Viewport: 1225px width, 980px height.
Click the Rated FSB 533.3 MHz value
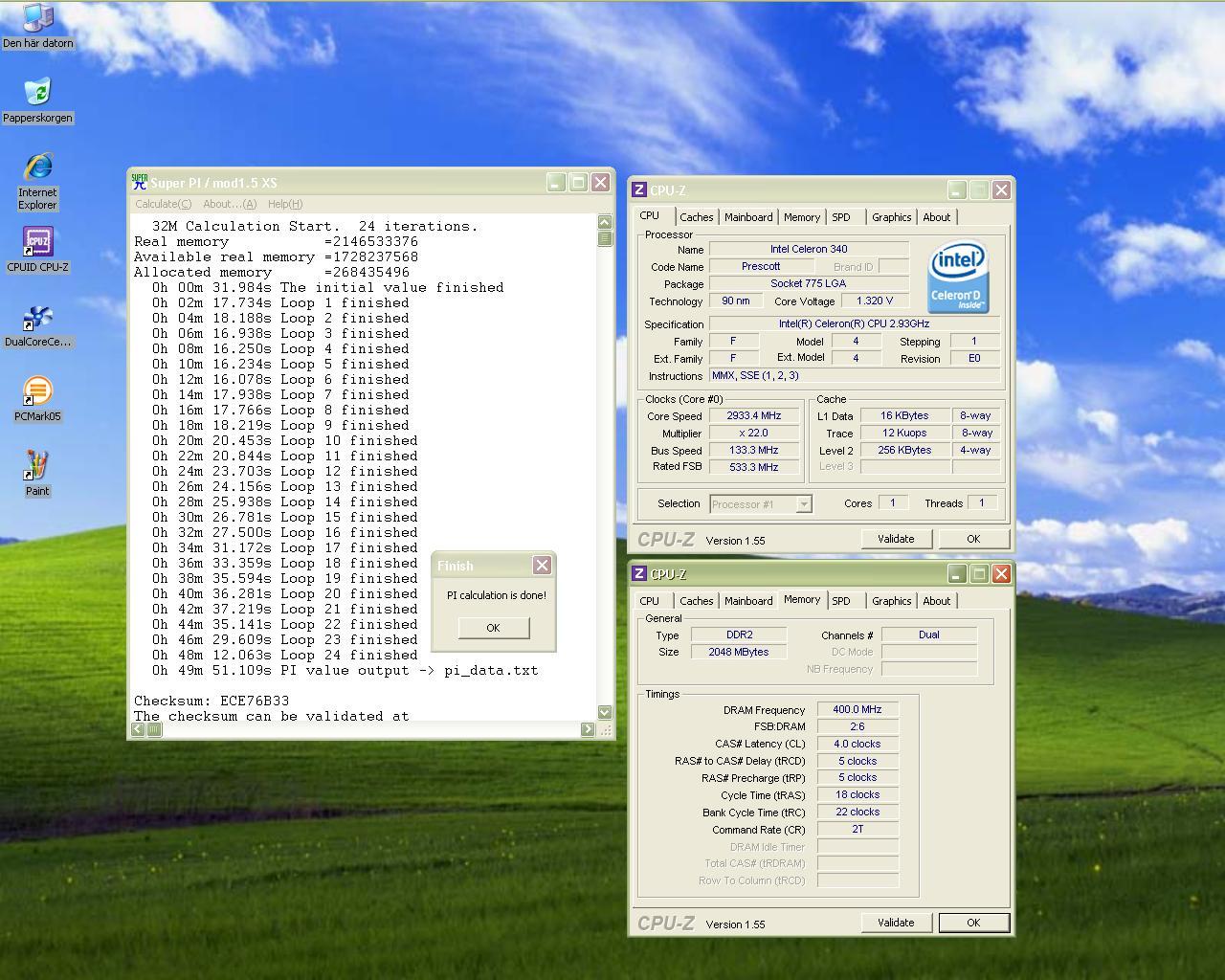coord(754,467)
